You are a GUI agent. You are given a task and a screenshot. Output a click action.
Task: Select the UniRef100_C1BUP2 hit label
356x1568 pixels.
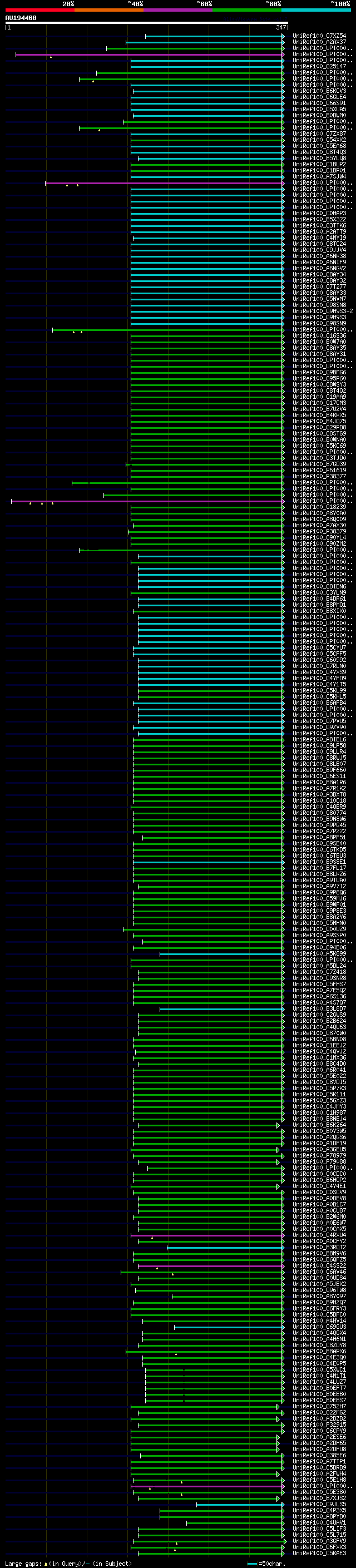[x=319, y=164]
